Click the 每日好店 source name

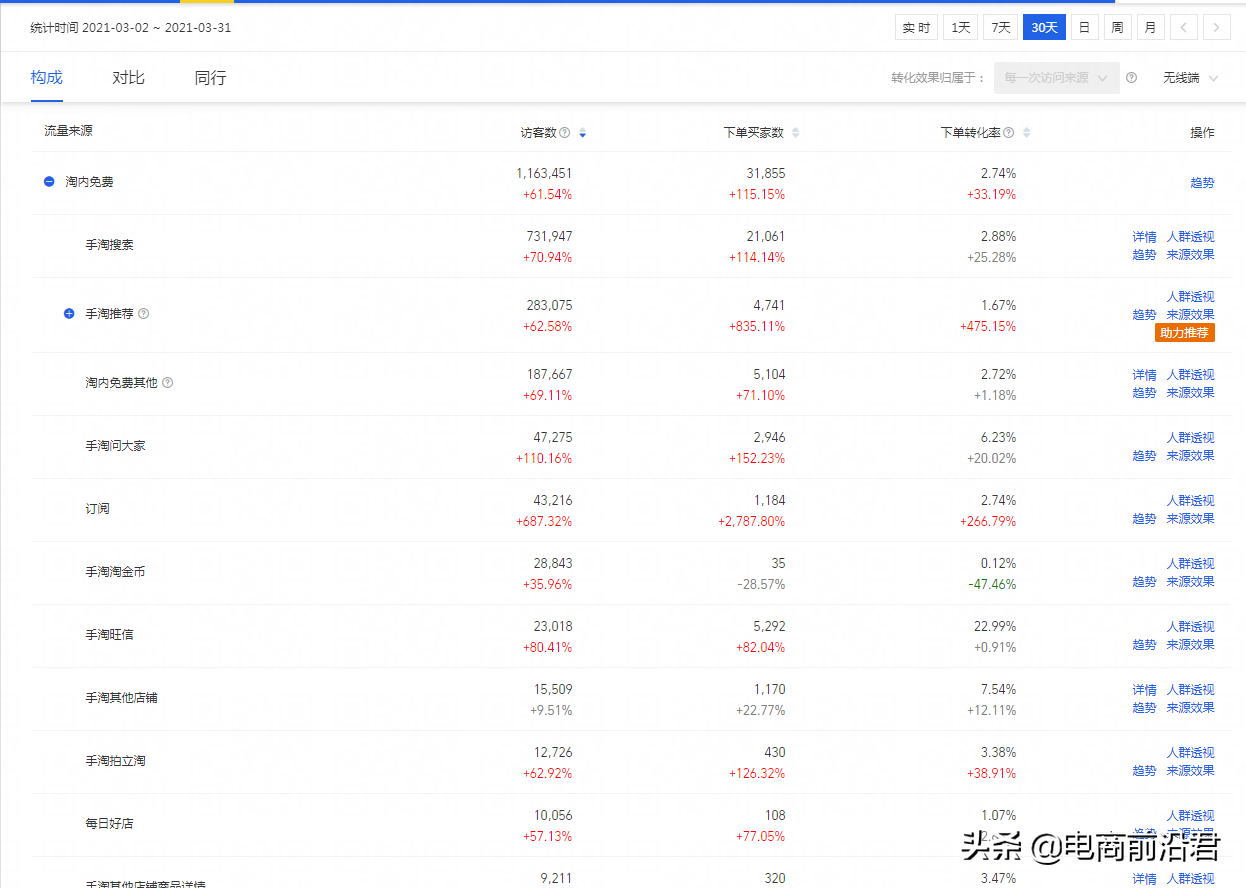point(109,824)
